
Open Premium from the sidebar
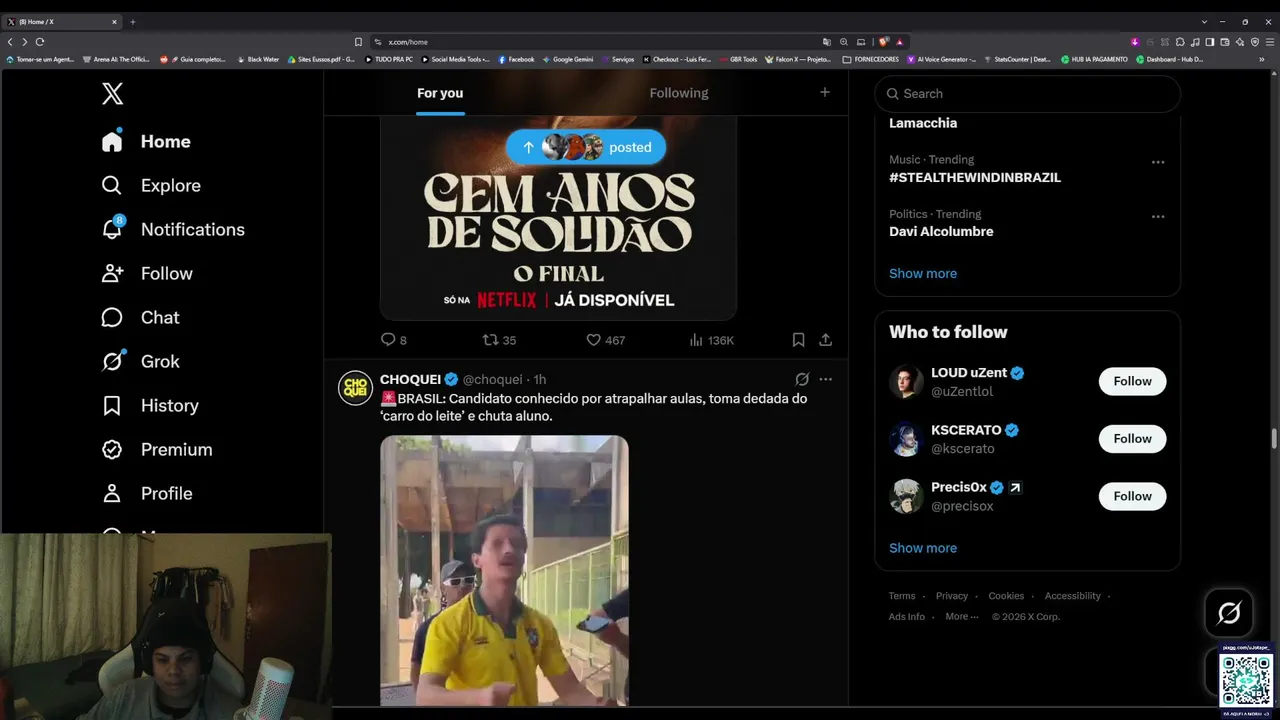tap(157, 449)
